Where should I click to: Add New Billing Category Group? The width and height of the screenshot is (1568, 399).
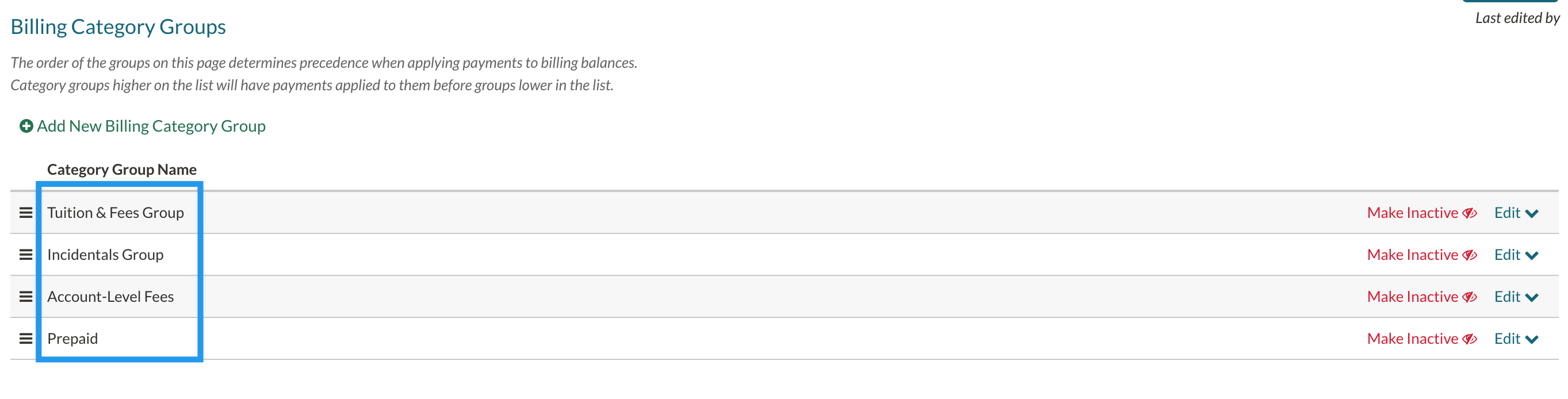tap(151, 126)
